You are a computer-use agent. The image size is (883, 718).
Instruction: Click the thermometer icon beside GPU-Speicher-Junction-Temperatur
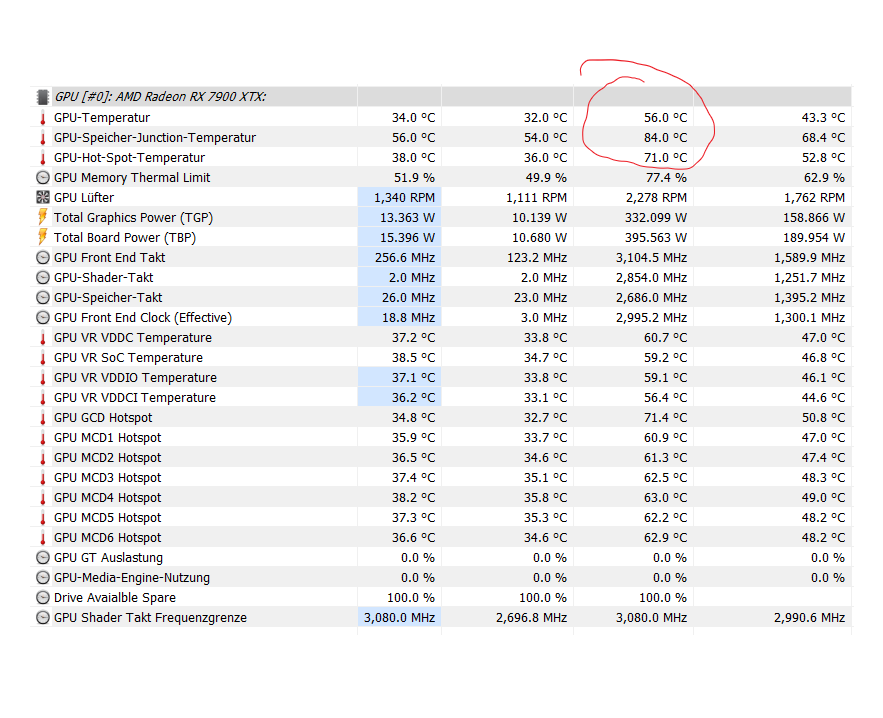coord(42,138)
